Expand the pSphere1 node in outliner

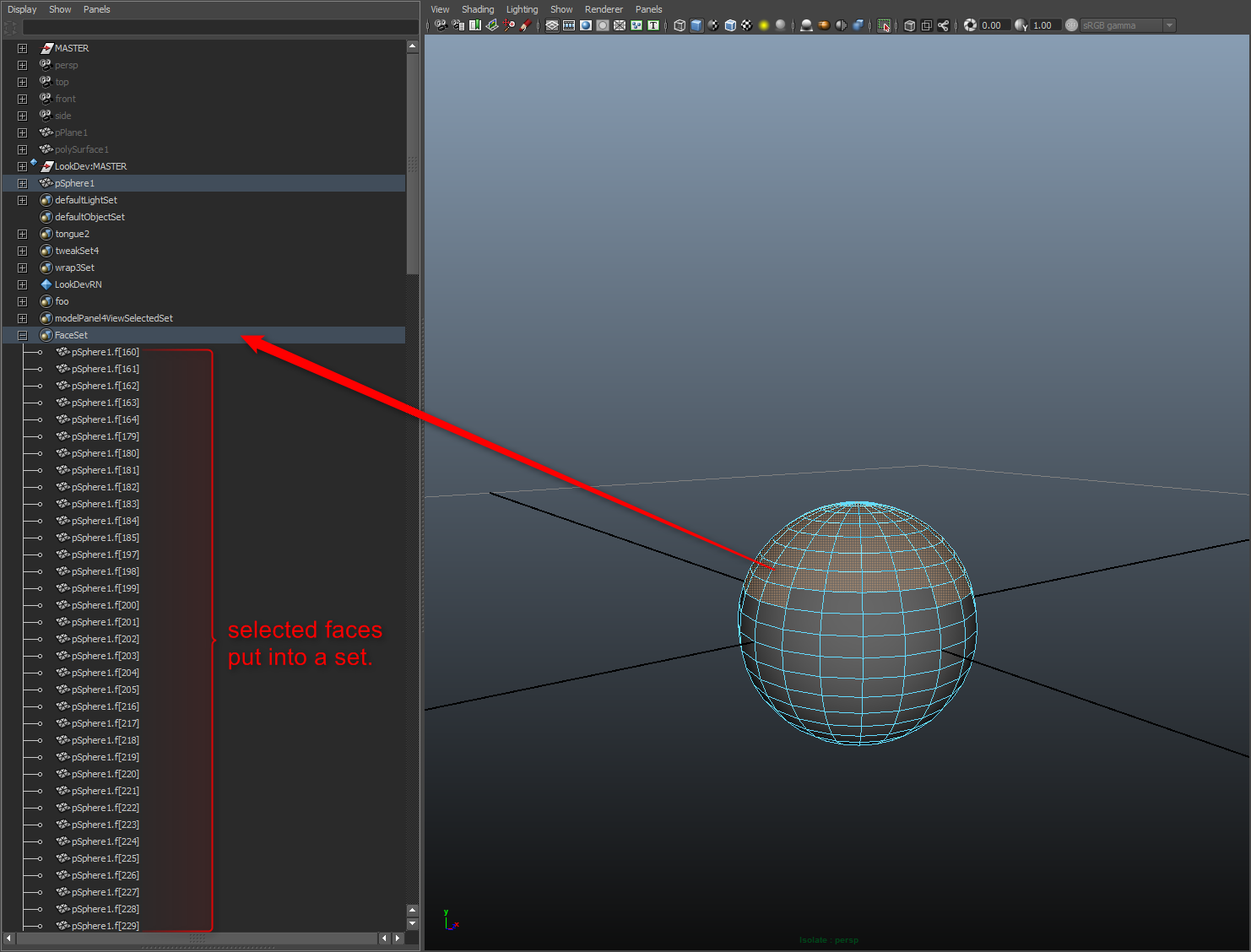click(x=22, y=183)
